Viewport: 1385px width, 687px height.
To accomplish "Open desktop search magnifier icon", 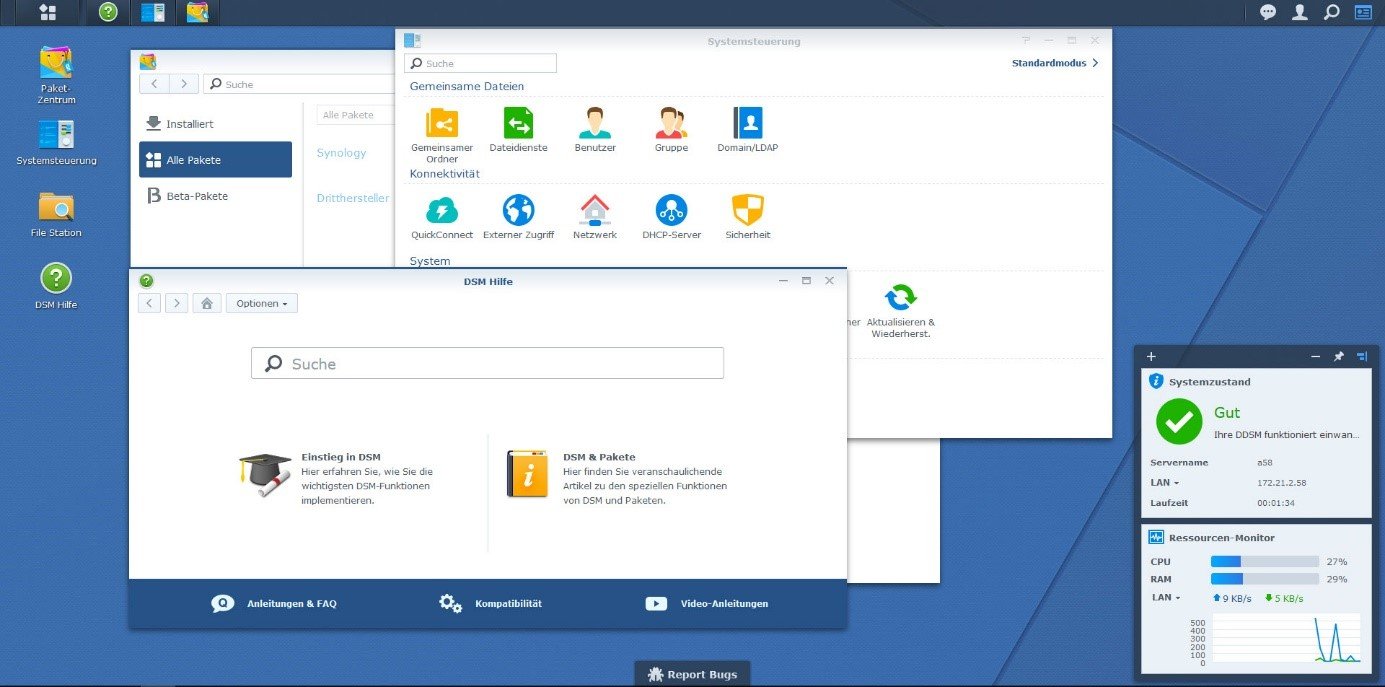I will tap(1331, 12).
